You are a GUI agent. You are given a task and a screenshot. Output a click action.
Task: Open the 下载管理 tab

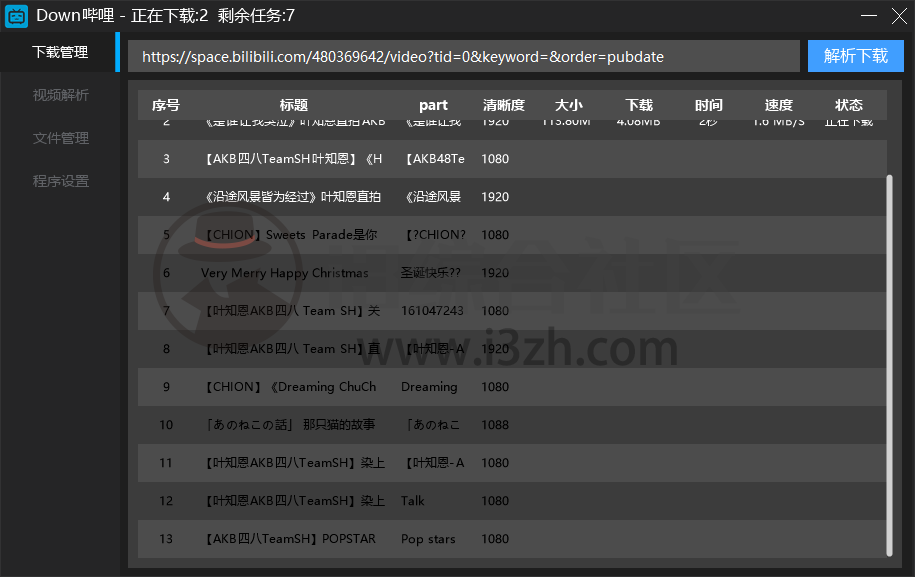pyautogui.click(x=60, y=52)
